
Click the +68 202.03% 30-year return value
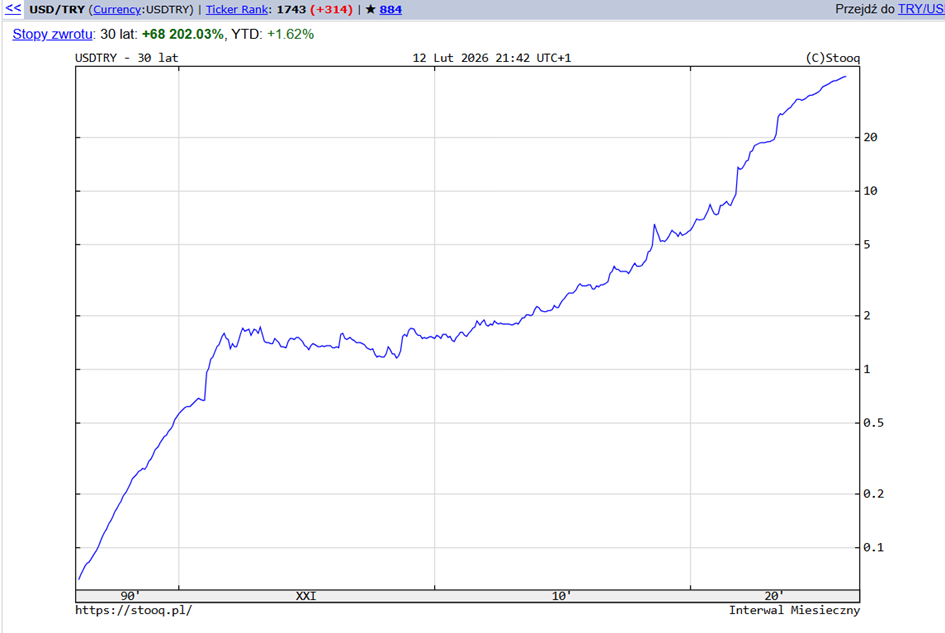click(183, 34)
